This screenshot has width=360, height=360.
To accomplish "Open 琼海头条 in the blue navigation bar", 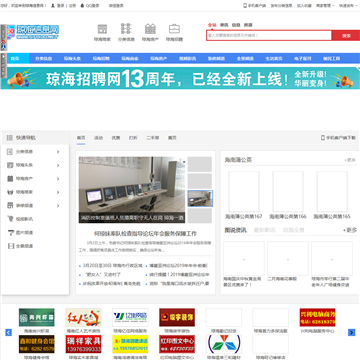I will [72, 58].
